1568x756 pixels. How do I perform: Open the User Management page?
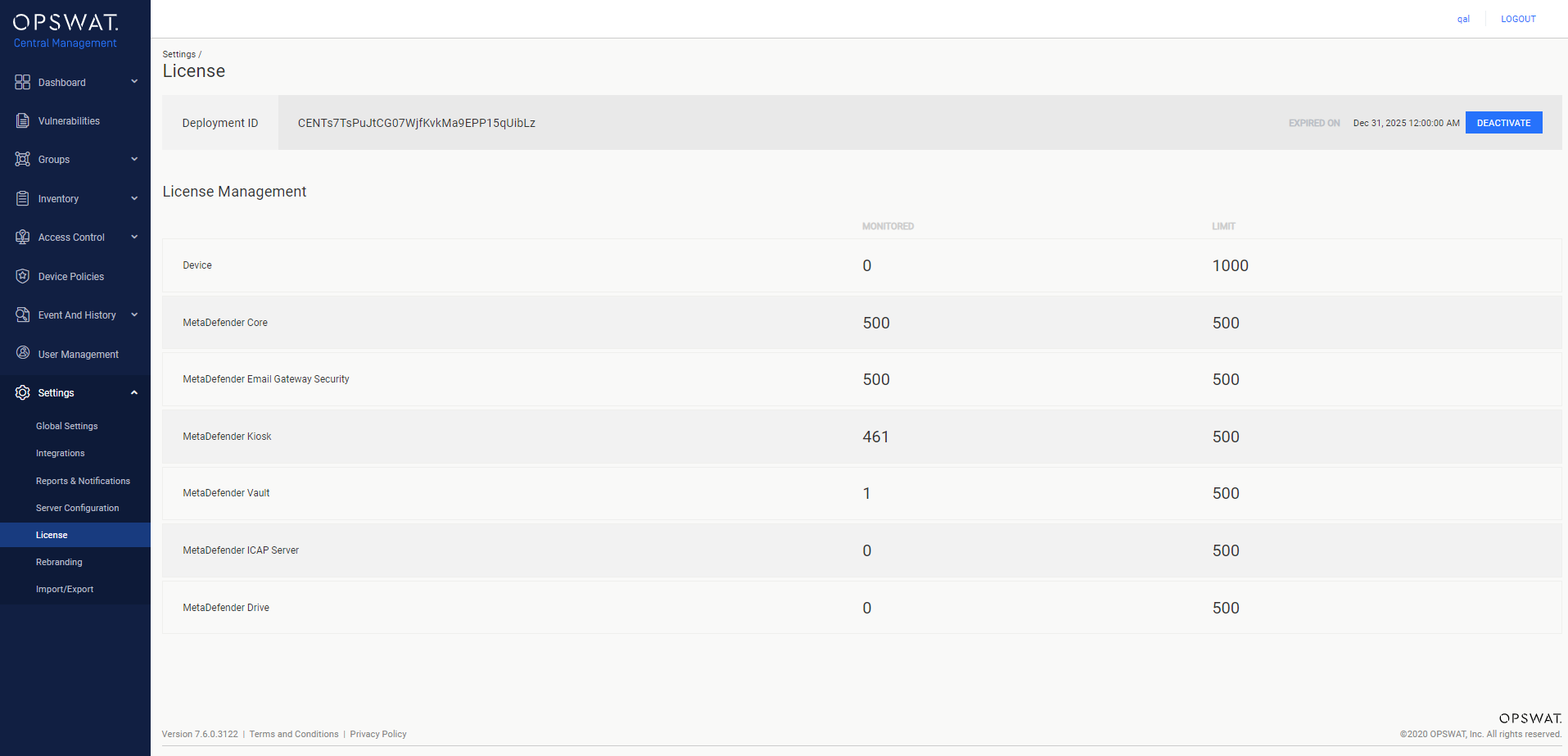(x=79, y=355)
